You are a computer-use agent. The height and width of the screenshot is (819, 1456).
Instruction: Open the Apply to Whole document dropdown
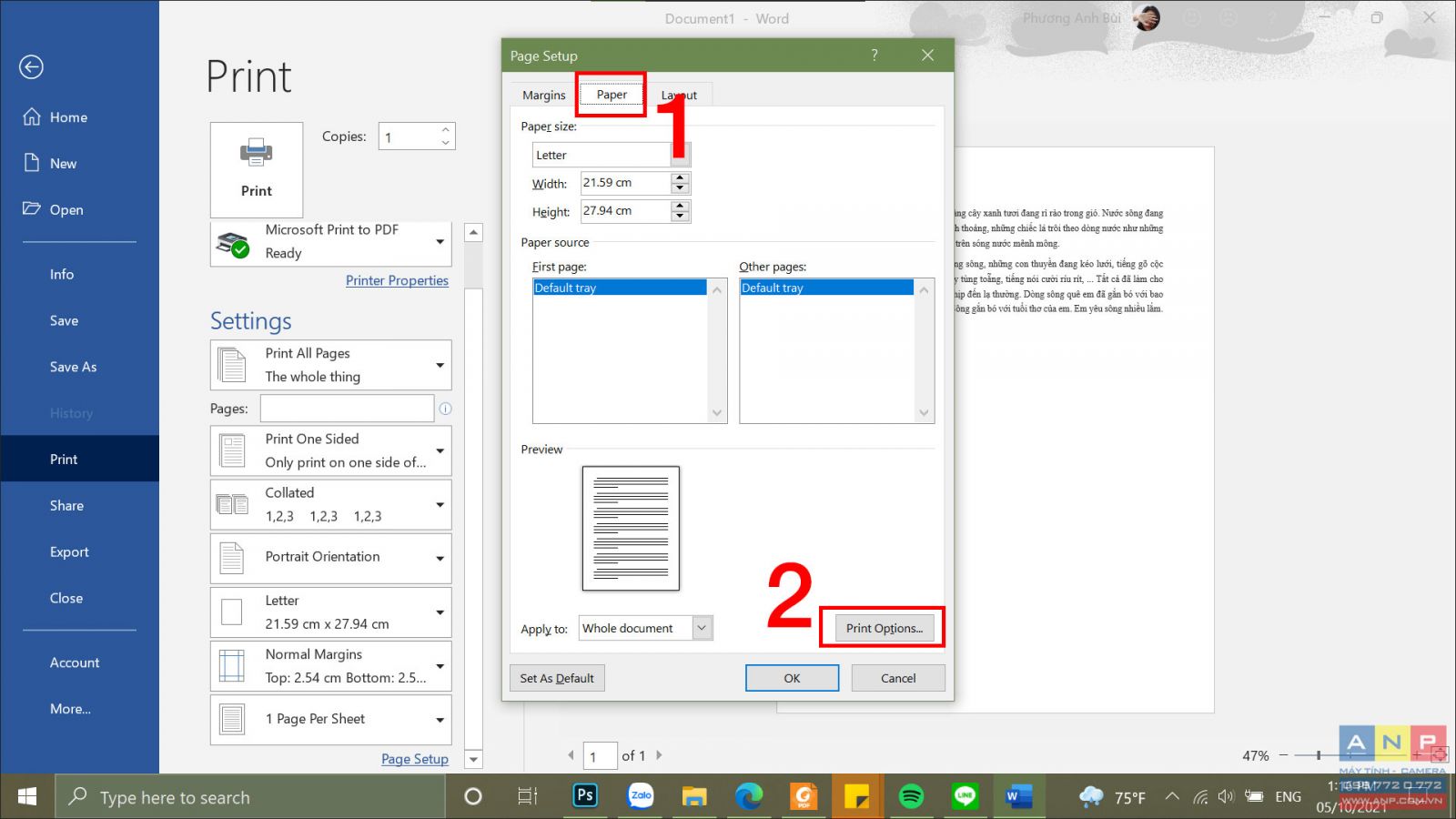point(702,628)
